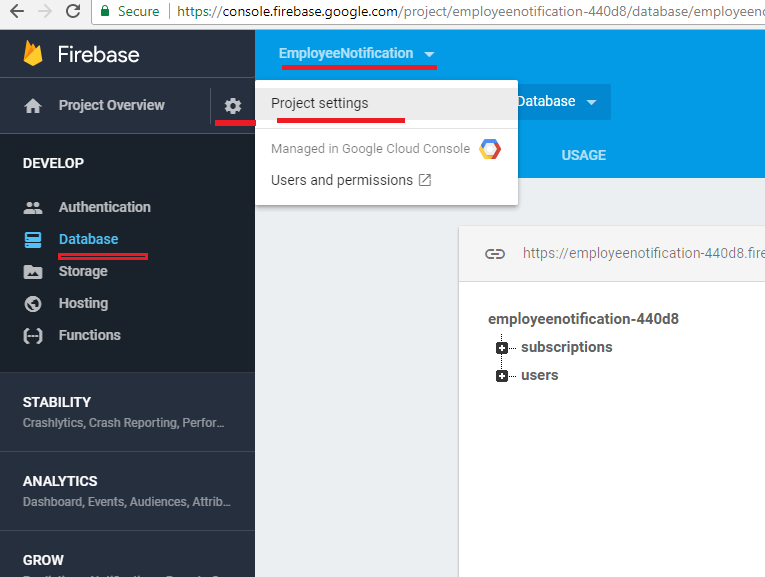Viewport: 765px width, 577px height.
Task: Click the external link icon beside Users and permissions
Action: point(425,180)
